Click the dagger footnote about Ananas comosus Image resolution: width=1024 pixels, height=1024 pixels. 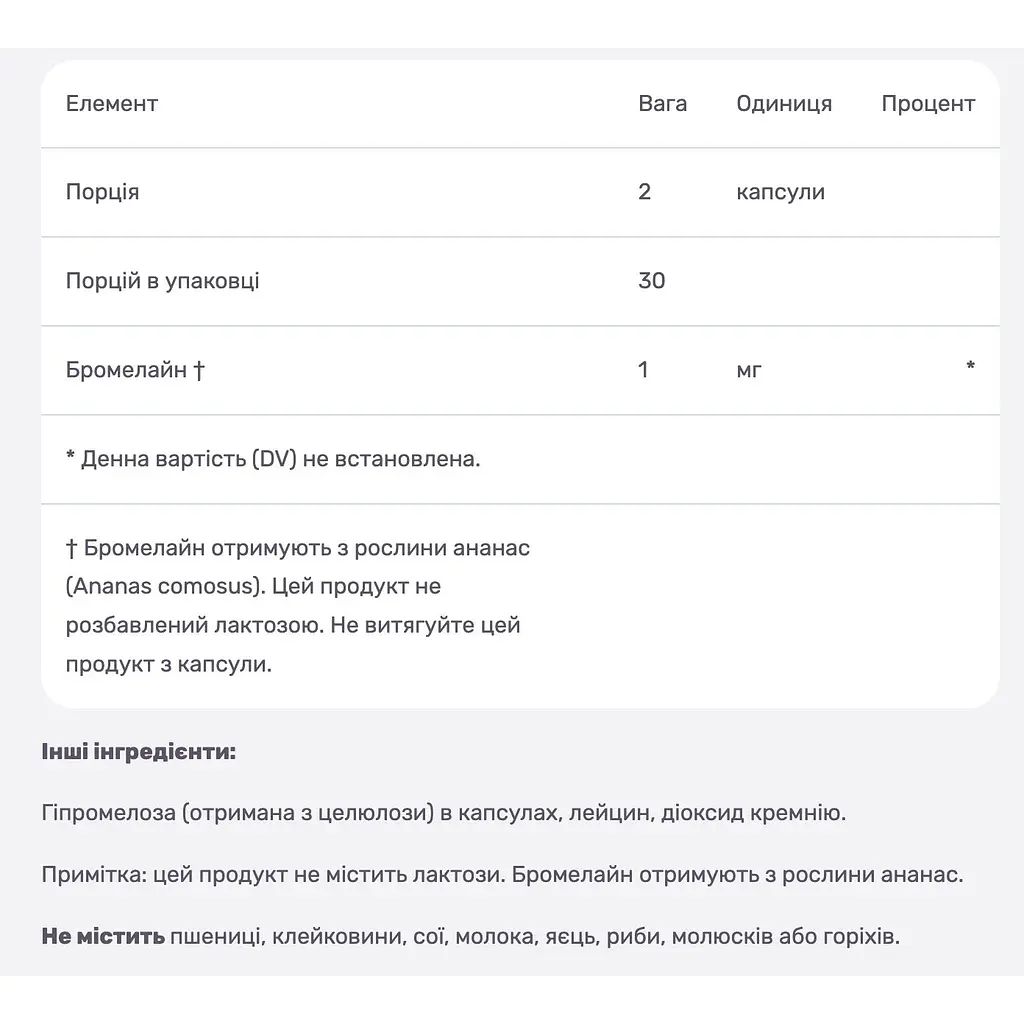[298, 606]
